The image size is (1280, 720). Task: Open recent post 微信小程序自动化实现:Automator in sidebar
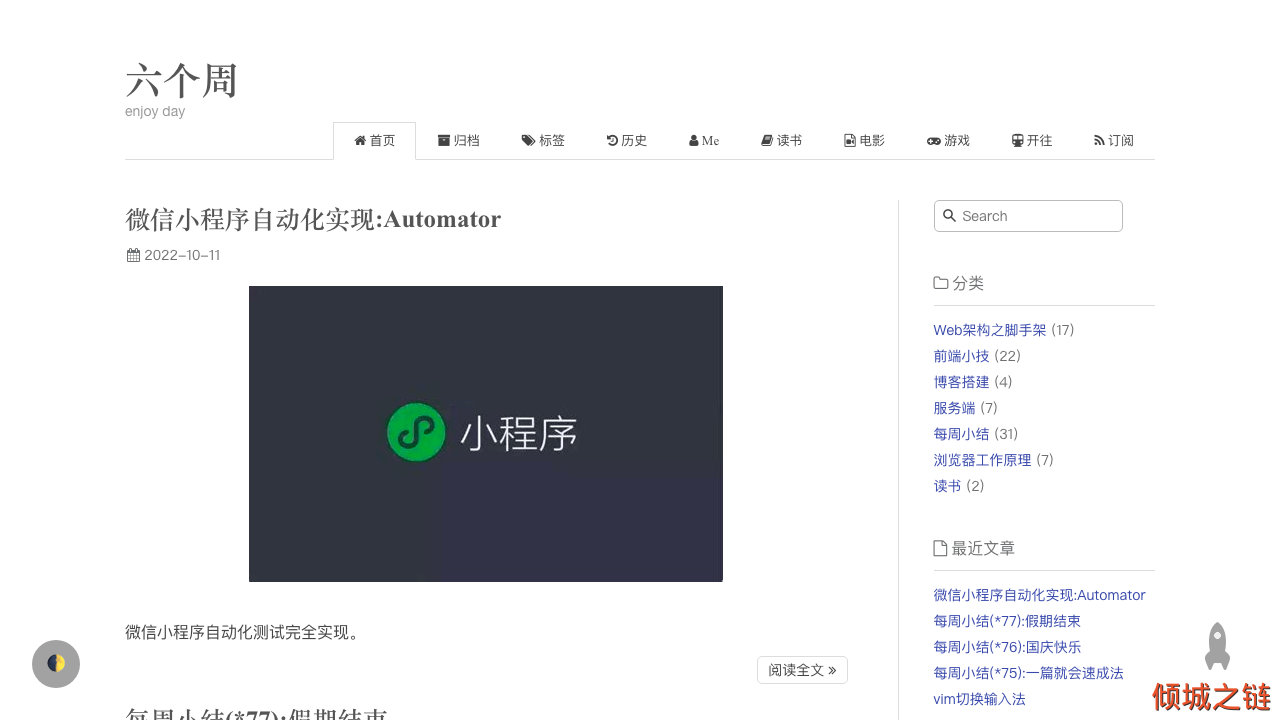1039,595
